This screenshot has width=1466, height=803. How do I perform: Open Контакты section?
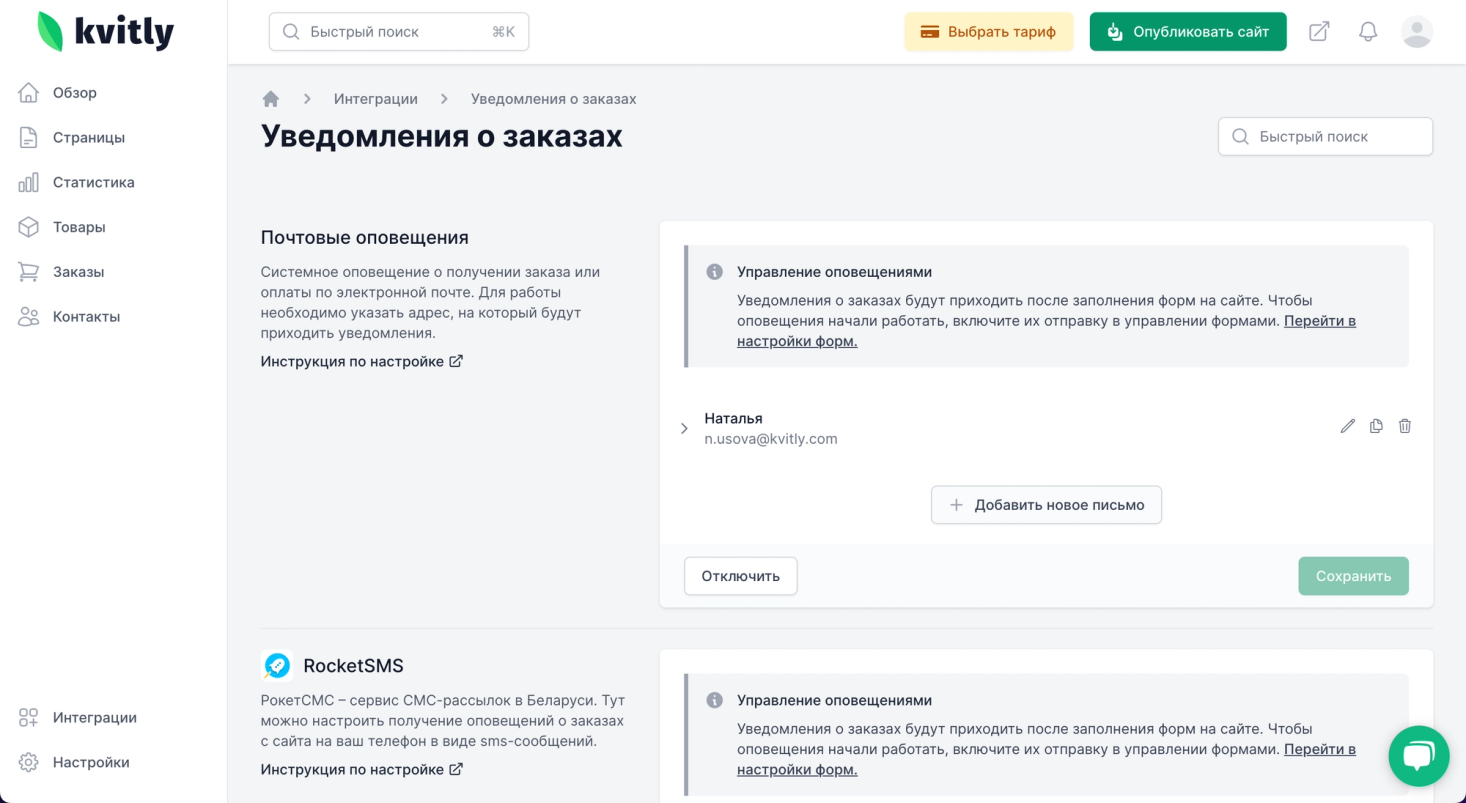[x=86, y=317]
